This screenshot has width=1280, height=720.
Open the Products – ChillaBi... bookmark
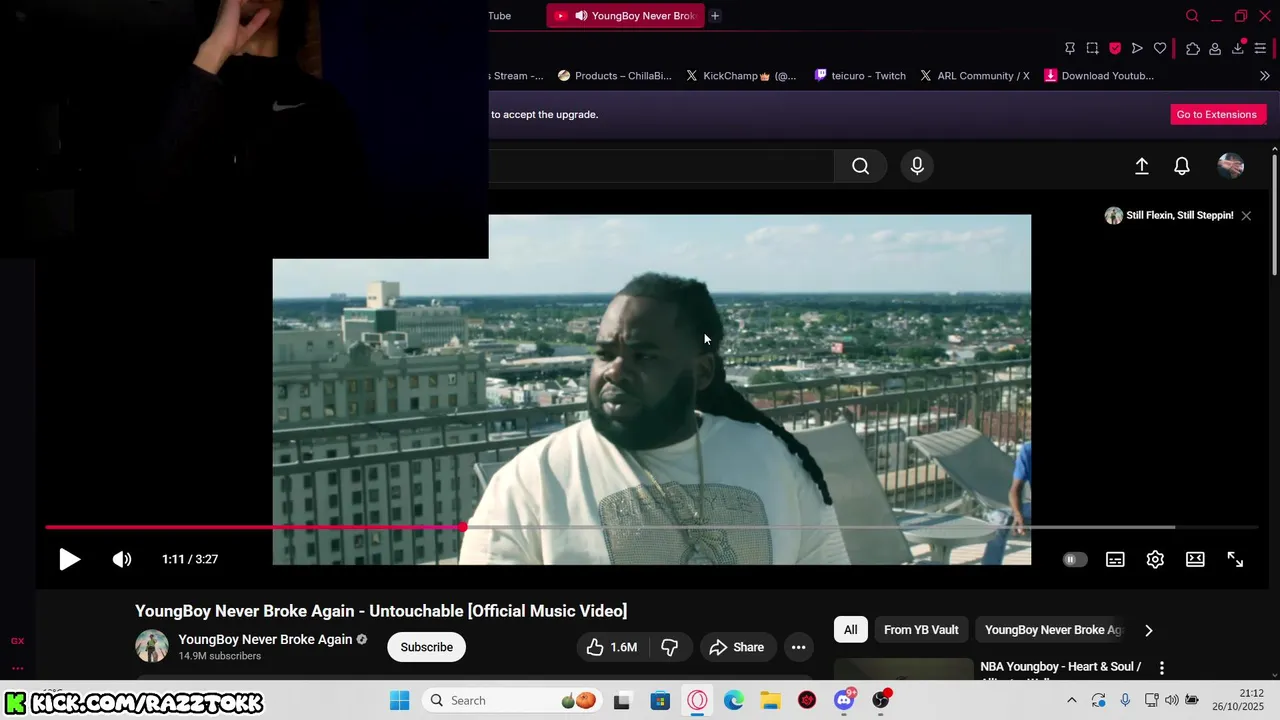(614, 75)
